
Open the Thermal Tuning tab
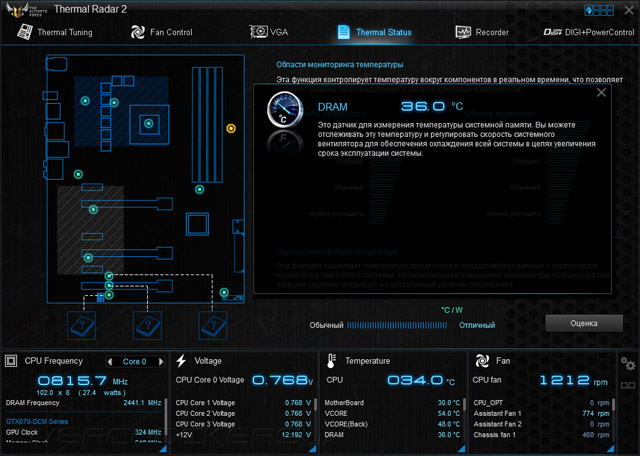[55, 32]
